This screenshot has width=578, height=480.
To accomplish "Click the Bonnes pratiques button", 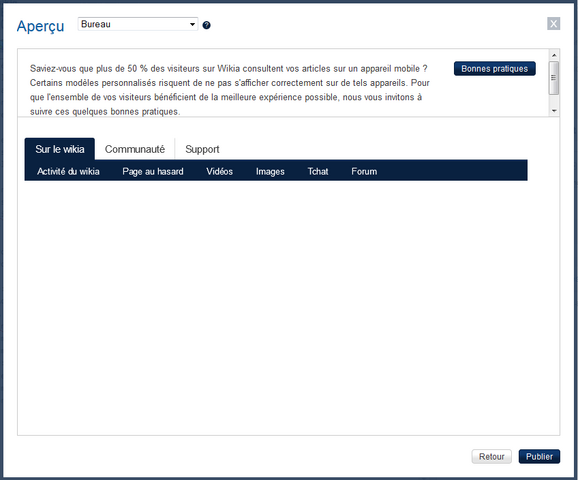I will pos(495,69).
